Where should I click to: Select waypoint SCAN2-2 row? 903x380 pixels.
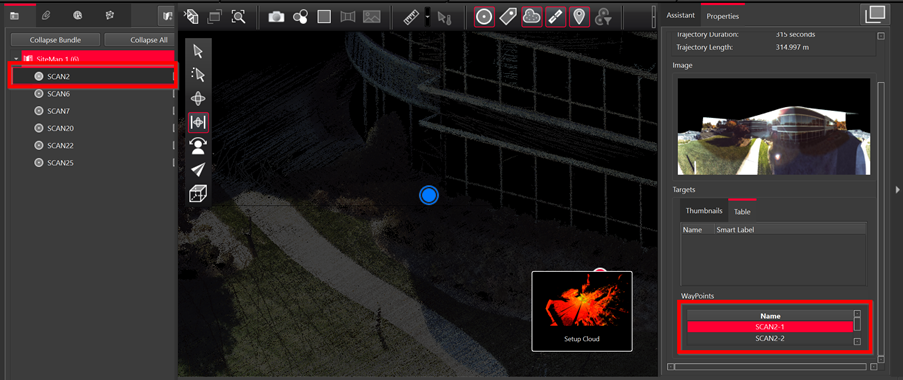(x=770, y=338)
